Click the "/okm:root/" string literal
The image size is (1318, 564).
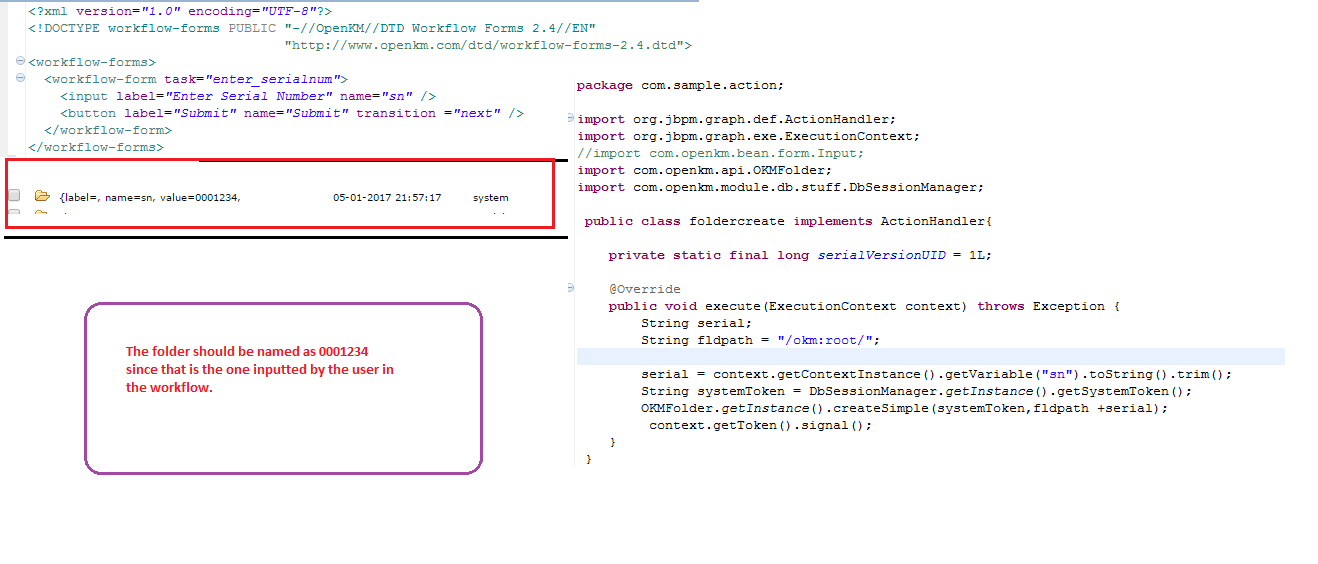pos(827,340)
